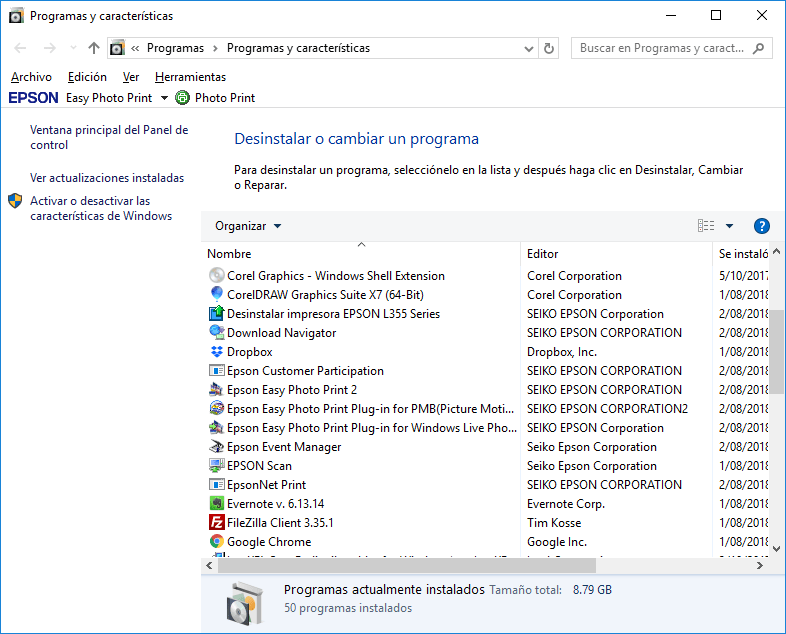
Task: Click the control panel icon in address bar
Action: point(117,48)
